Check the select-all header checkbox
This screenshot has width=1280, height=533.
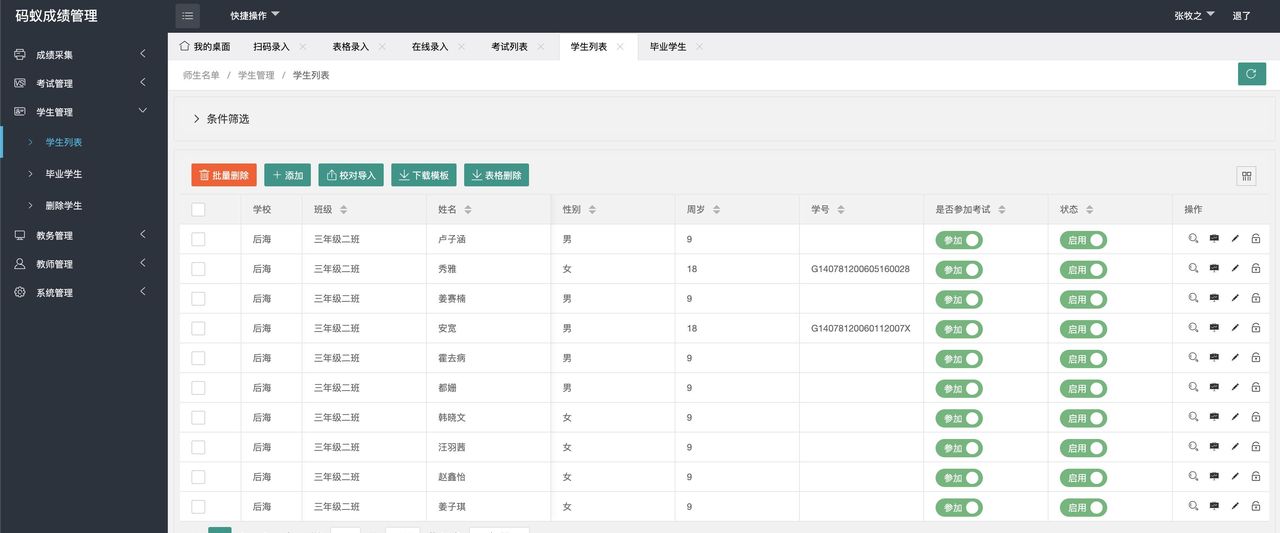point(198,210)
